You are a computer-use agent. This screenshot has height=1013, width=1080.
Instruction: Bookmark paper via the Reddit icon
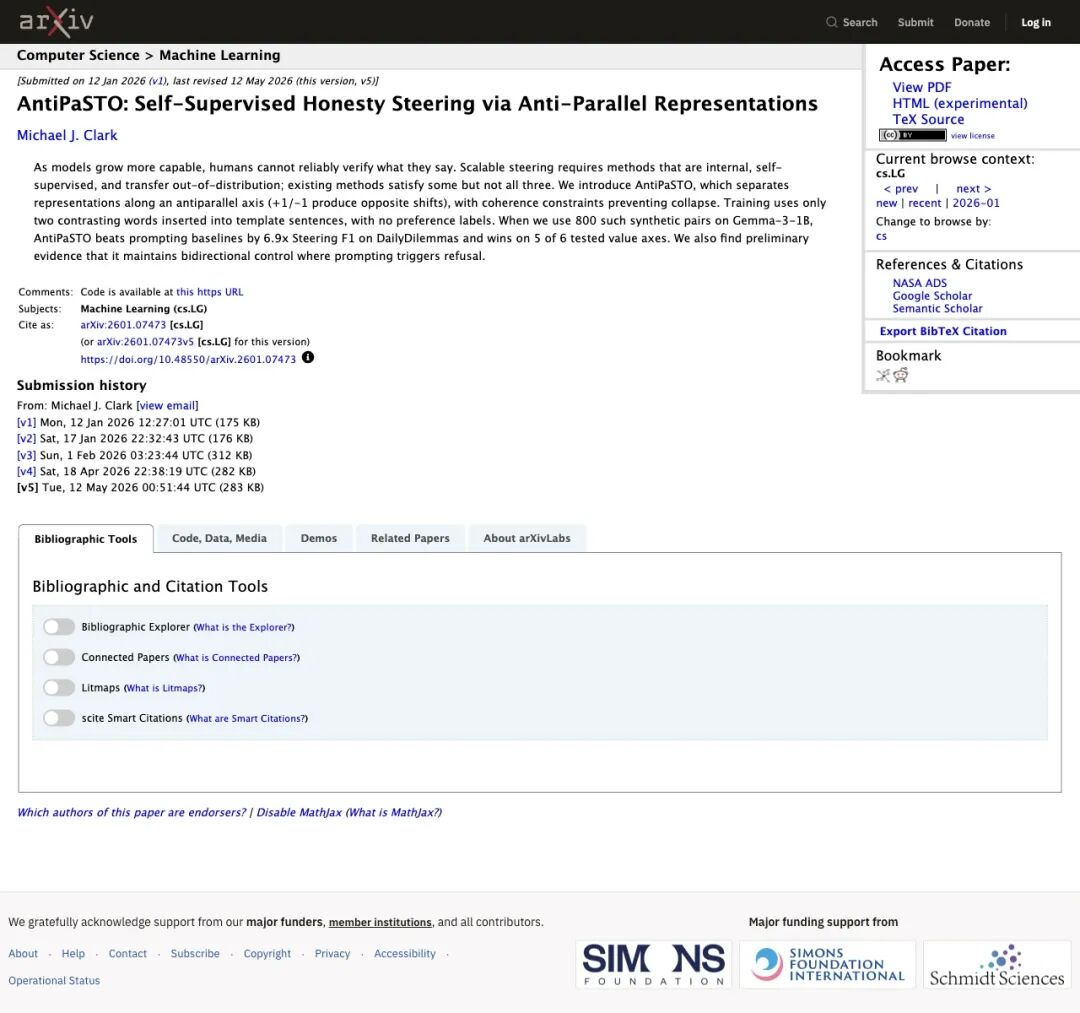(x=900, y=375)
